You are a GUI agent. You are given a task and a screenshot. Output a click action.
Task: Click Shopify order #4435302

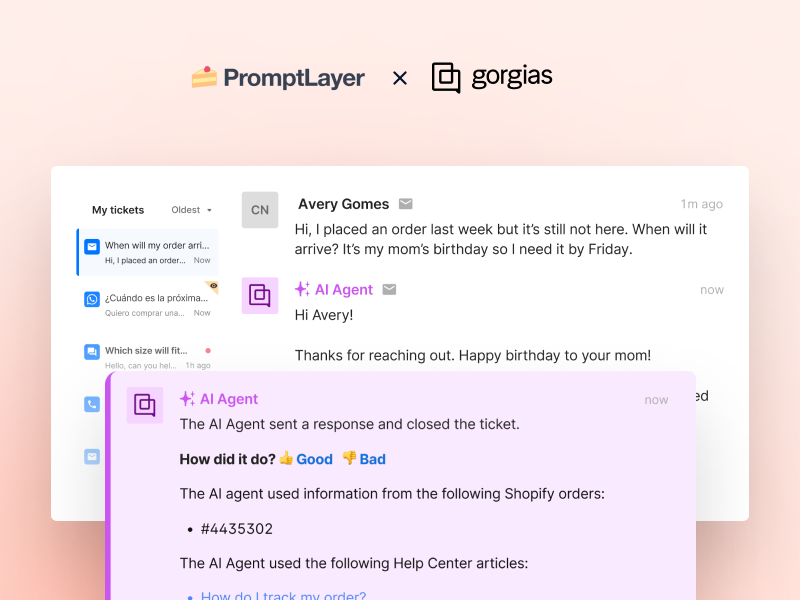pyautogui.click(x=237, y=529)
